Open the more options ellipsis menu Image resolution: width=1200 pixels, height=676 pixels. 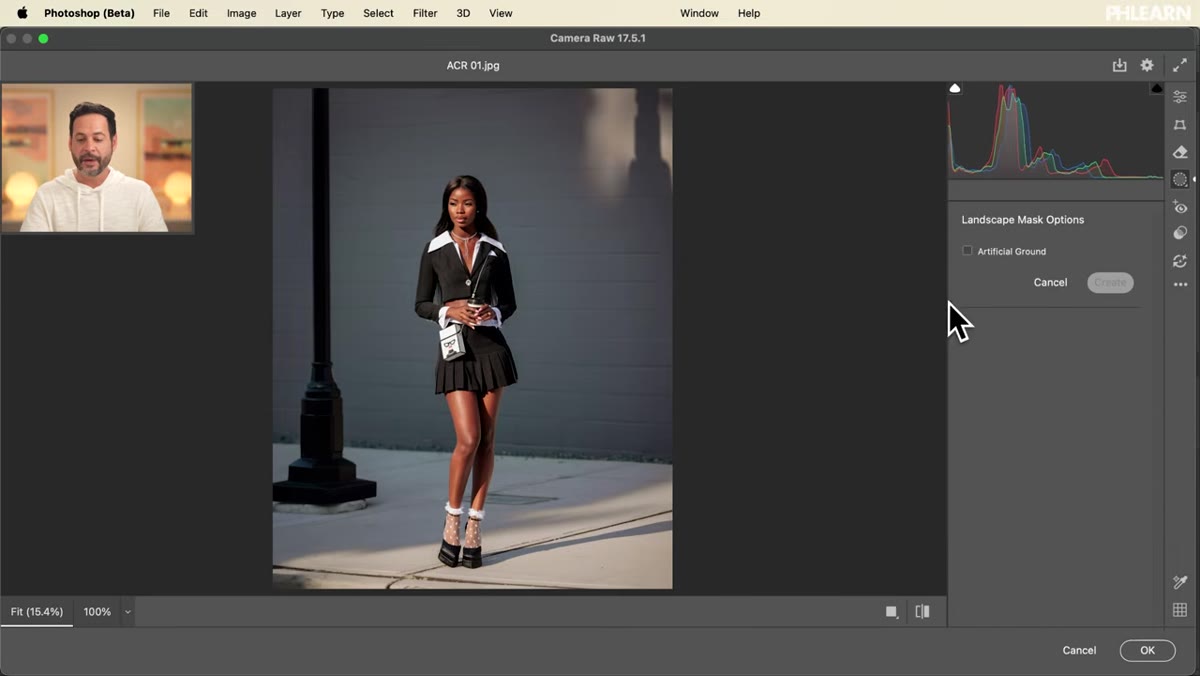(x=1180, y=285)
